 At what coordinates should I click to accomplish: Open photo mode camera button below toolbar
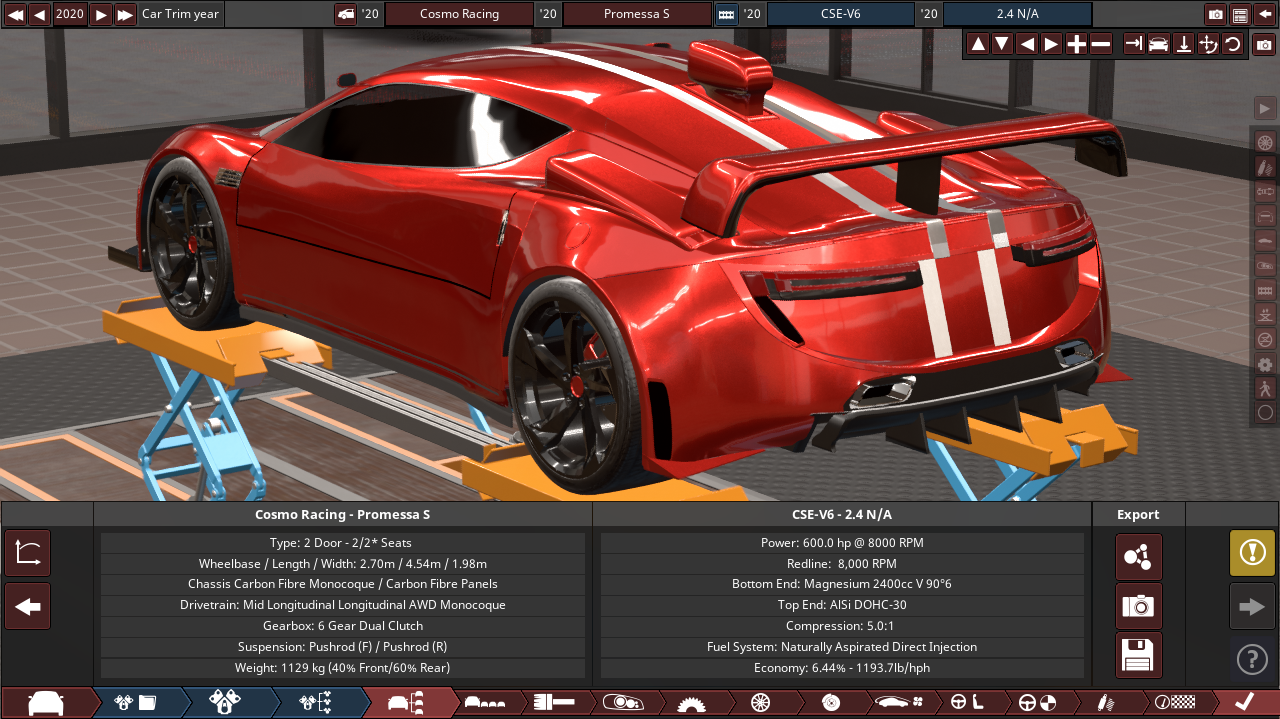point(1264,45)
